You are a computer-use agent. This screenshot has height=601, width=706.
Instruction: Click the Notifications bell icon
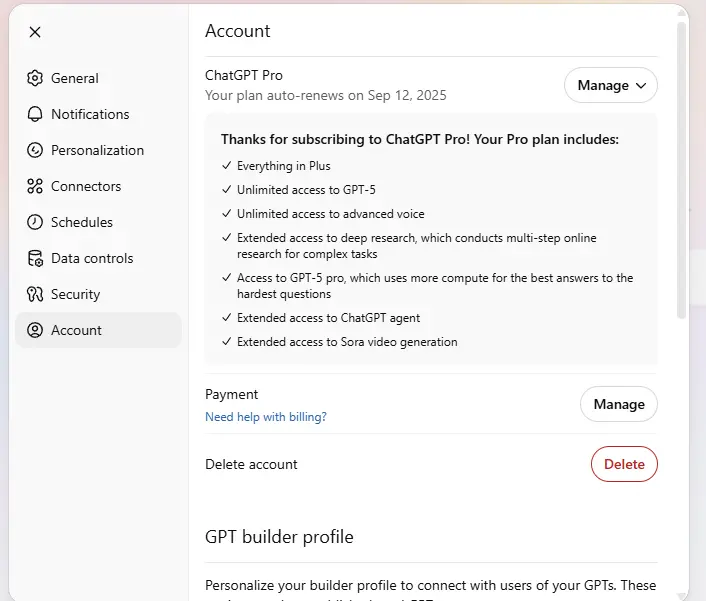pos(35,114)
